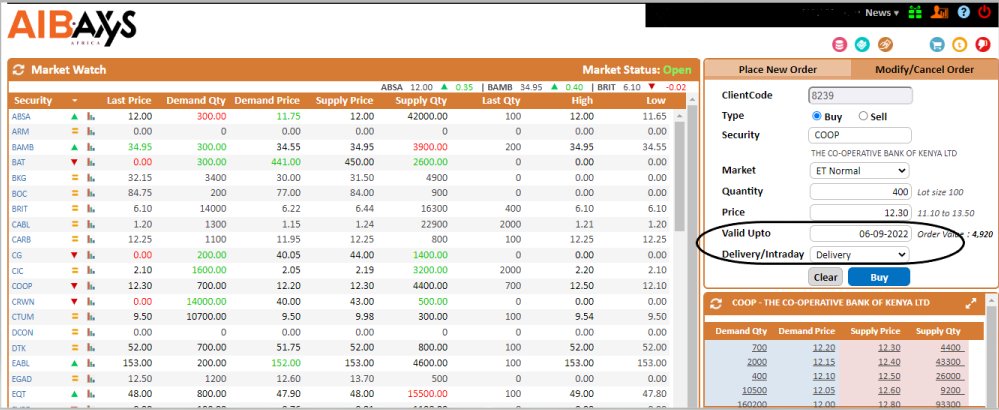
Task: Open the chart icon for CARB
Action: [91, 239]
